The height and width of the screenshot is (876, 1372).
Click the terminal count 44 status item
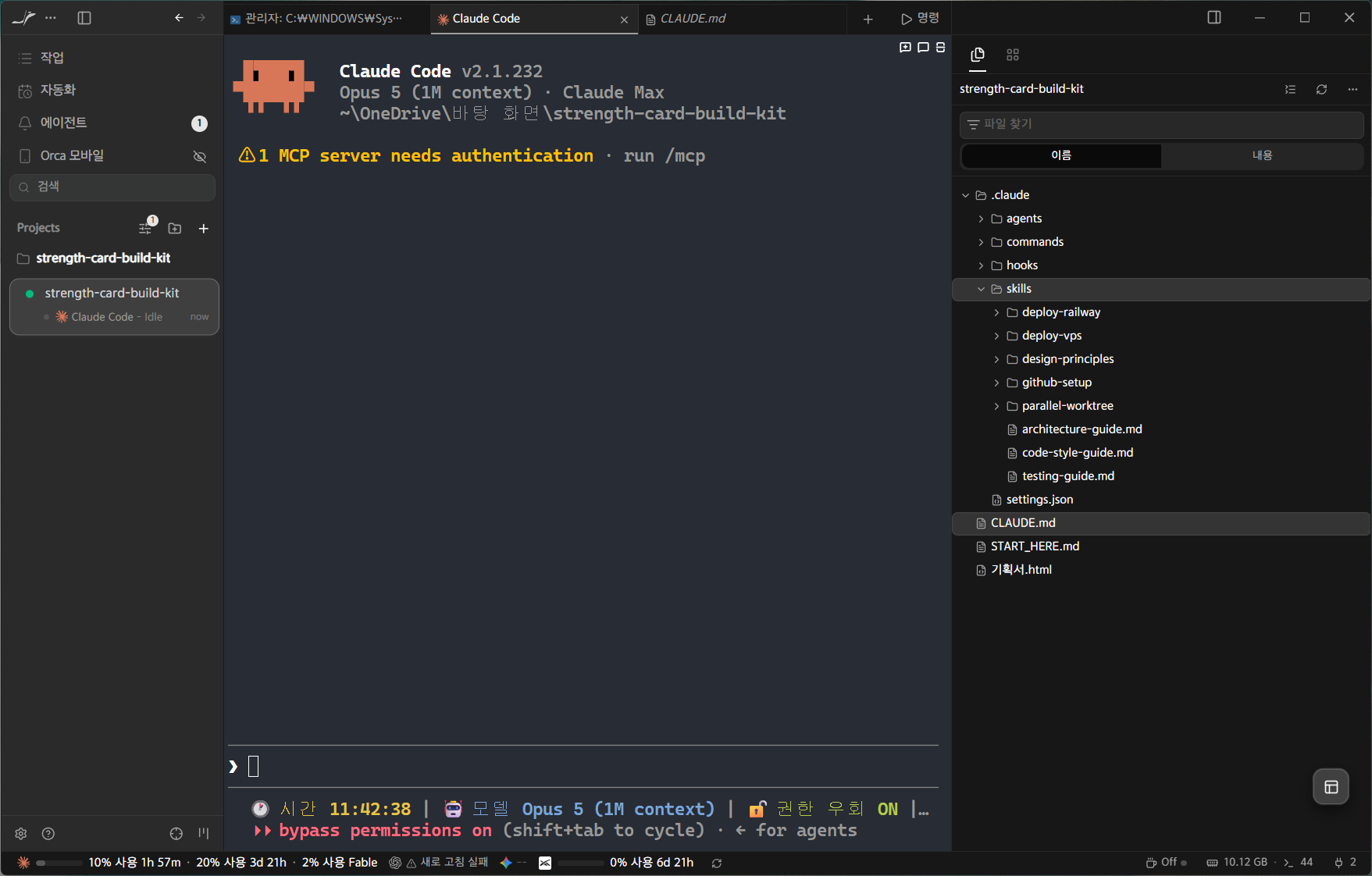coord(1298,863)
